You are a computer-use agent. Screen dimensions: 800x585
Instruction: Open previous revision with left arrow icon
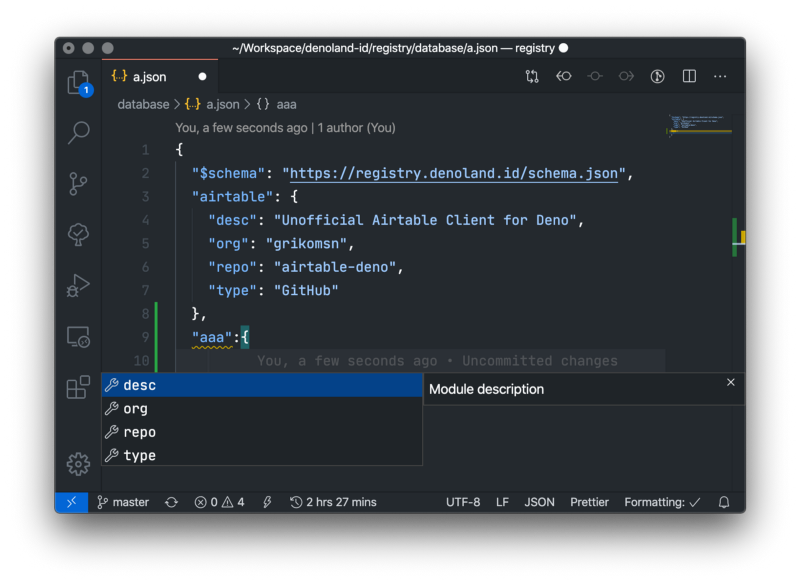pos(564,77)
